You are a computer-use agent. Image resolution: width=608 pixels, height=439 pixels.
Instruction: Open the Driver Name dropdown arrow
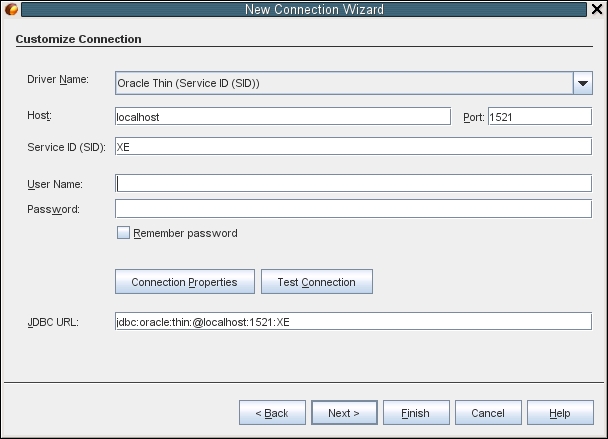(x=582, y=83)
